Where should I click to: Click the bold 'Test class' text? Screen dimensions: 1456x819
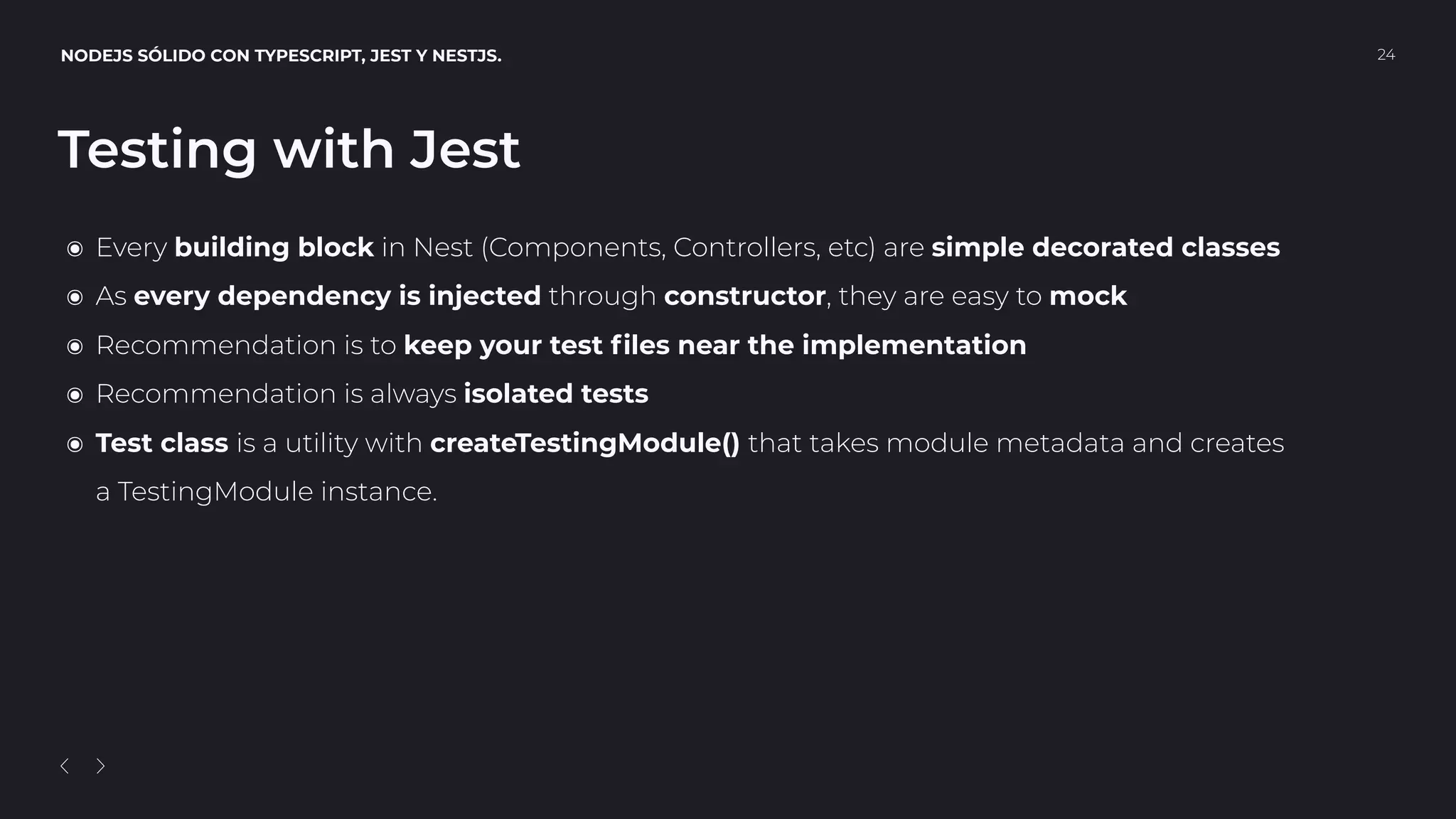(162, 443)
